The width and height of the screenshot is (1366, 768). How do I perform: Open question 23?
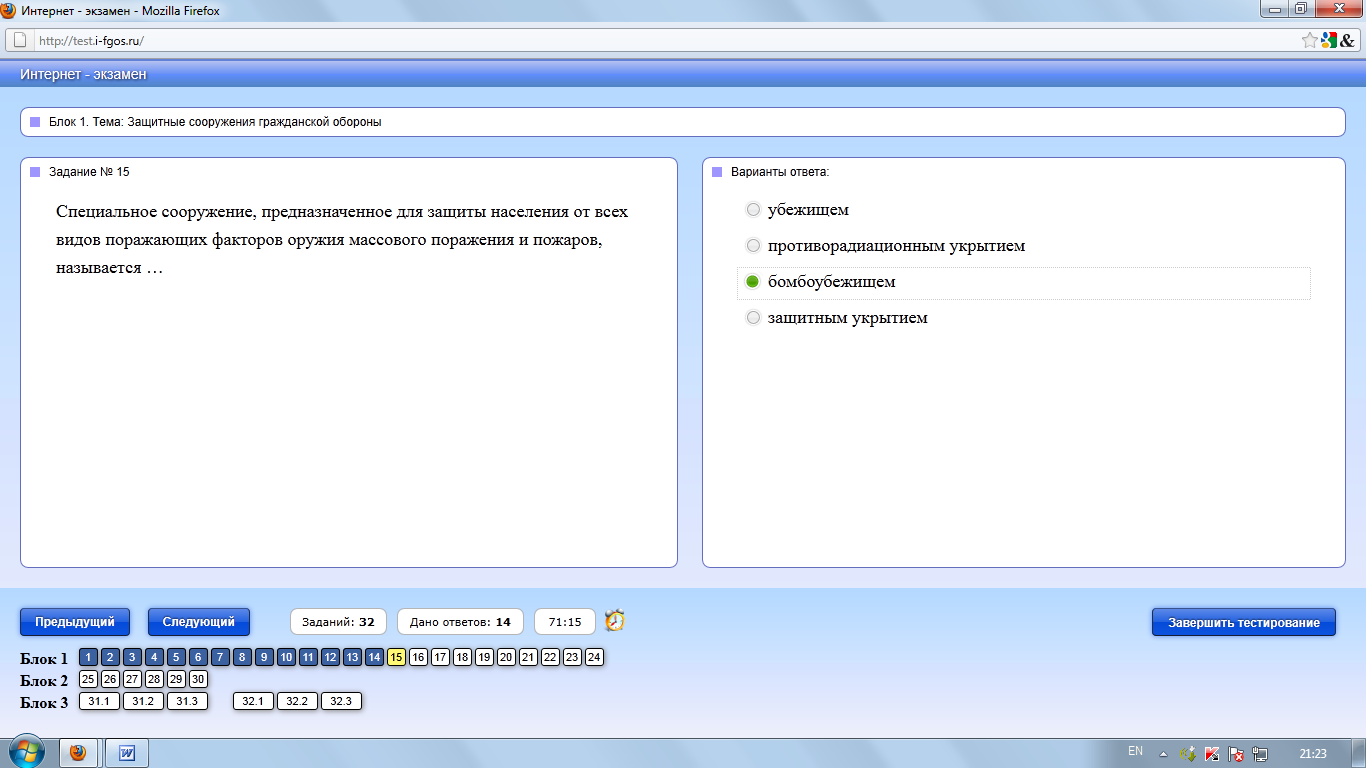click(572, 657)
